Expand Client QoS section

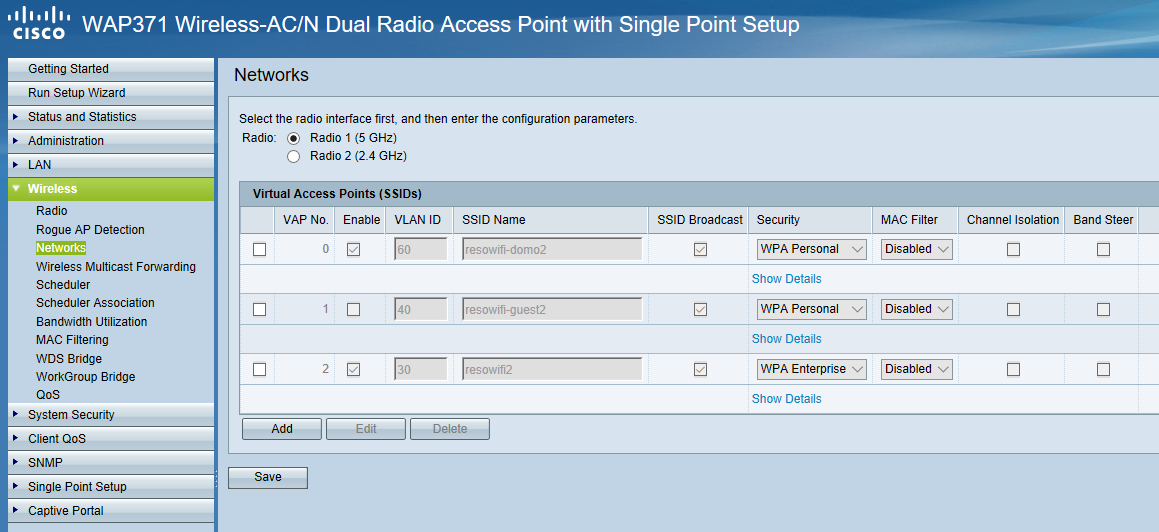click(111, 438)
